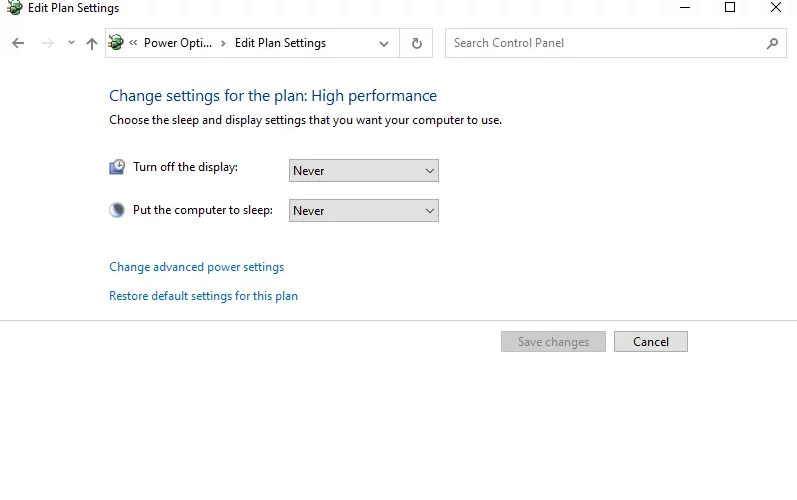
Task: Maximize the Edit Plan Settings window
Action: tap(730, 7)
